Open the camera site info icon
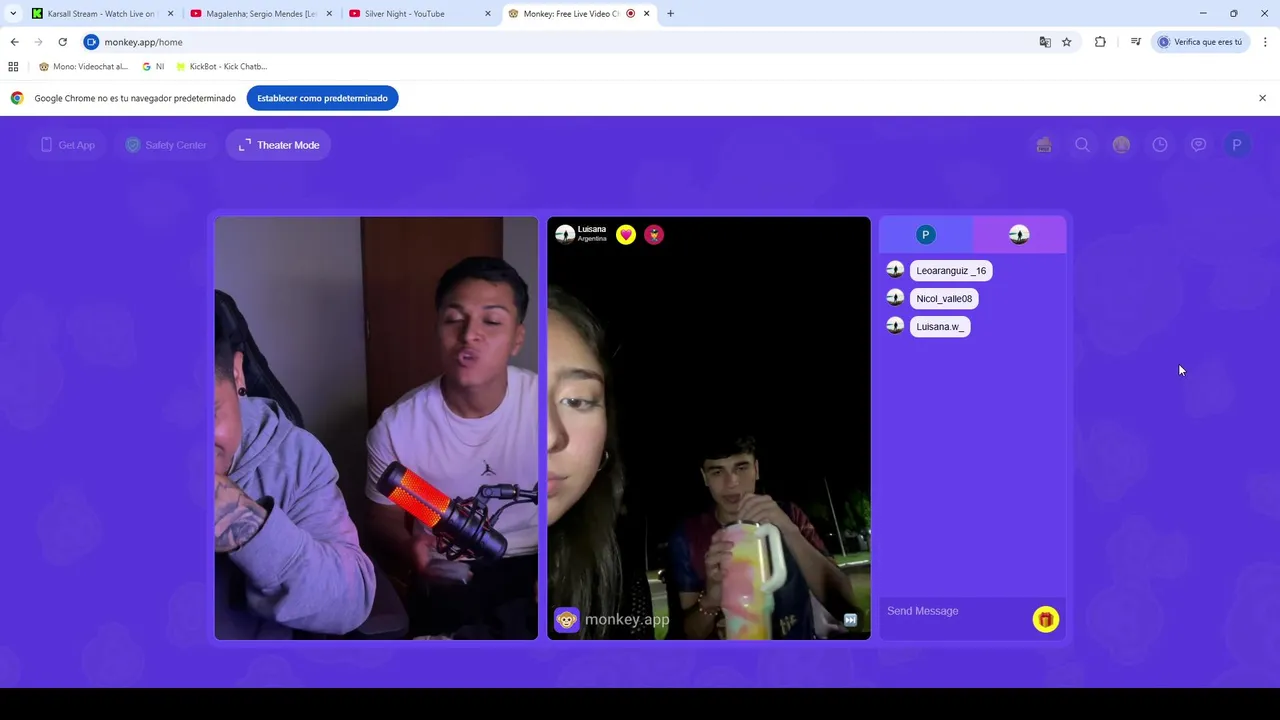 tap(91, 42)
